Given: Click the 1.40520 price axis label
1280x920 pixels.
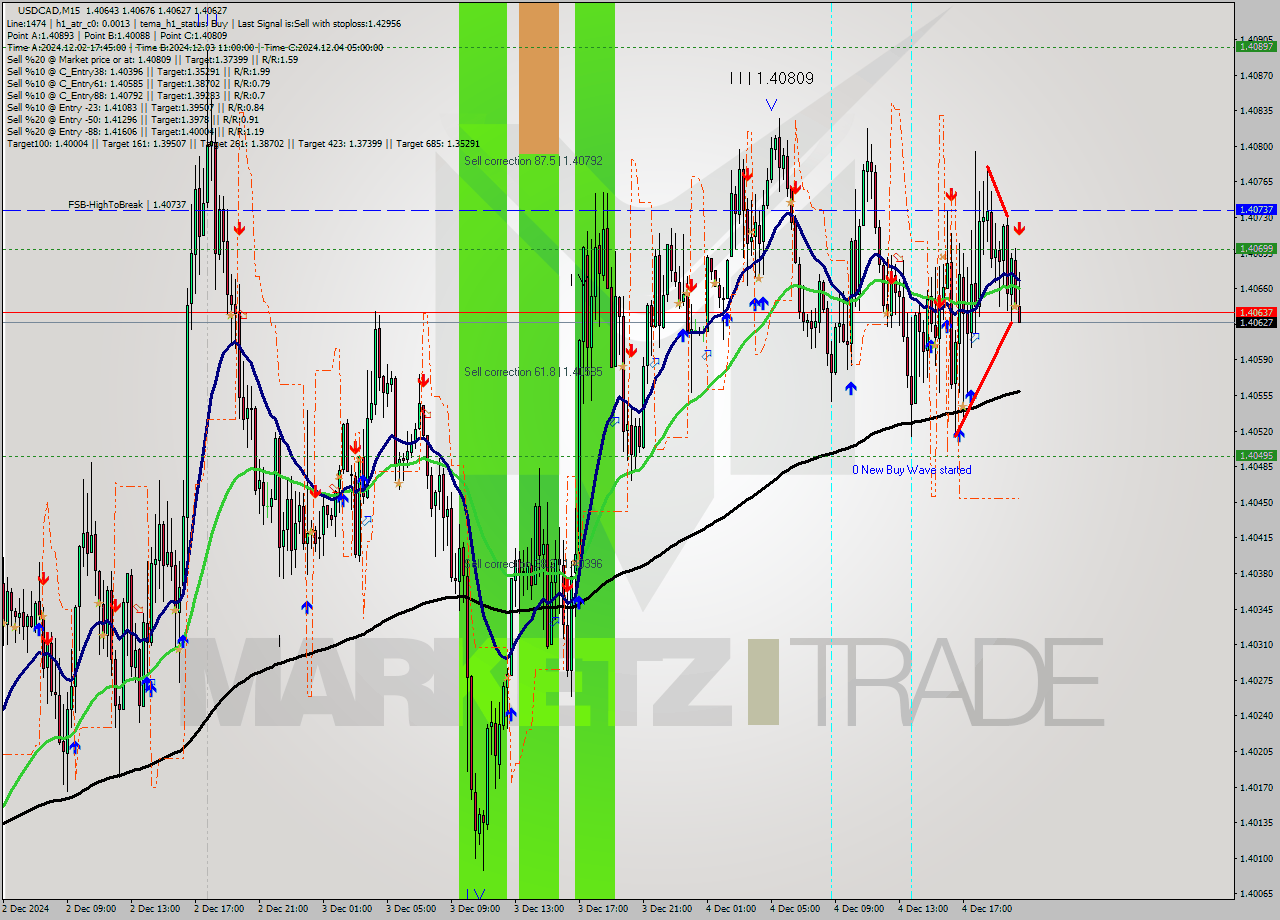Looking at the screenshot, I should tap(1256, 431).
